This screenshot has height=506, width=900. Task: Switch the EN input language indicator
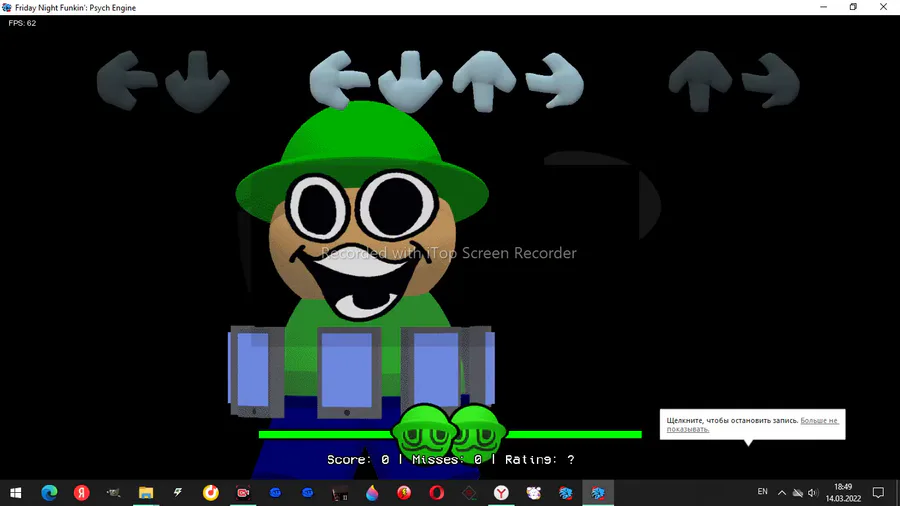tap(762, 492)
